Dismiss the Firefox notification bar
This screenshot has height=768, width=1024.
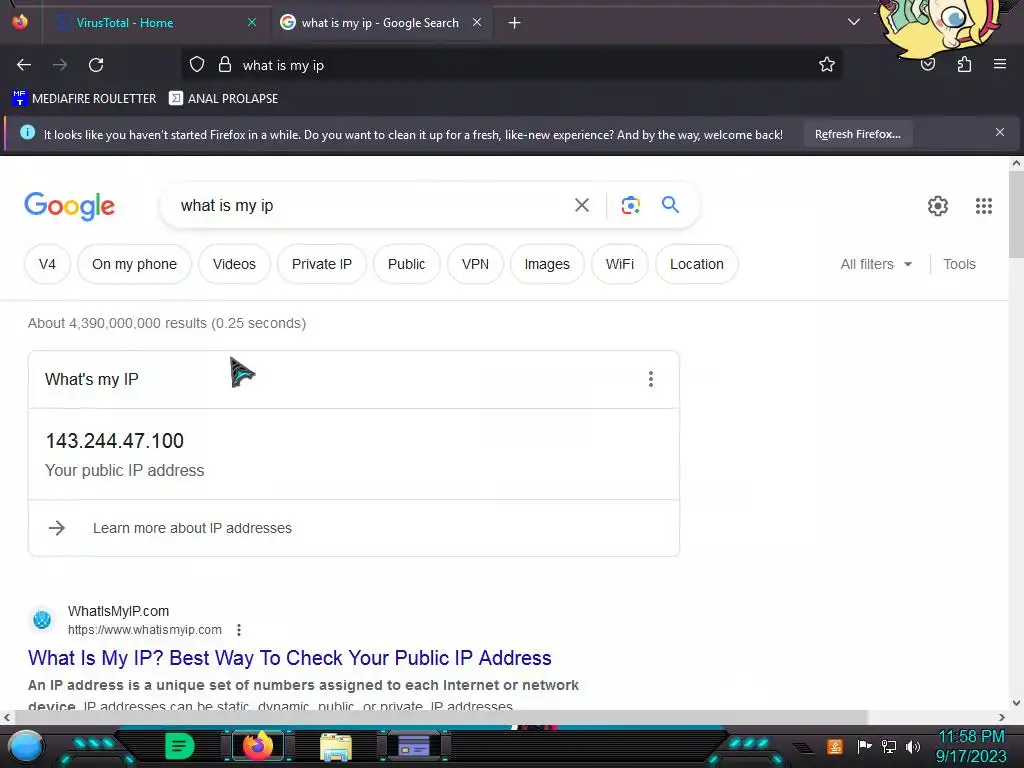click(1000, 133)
